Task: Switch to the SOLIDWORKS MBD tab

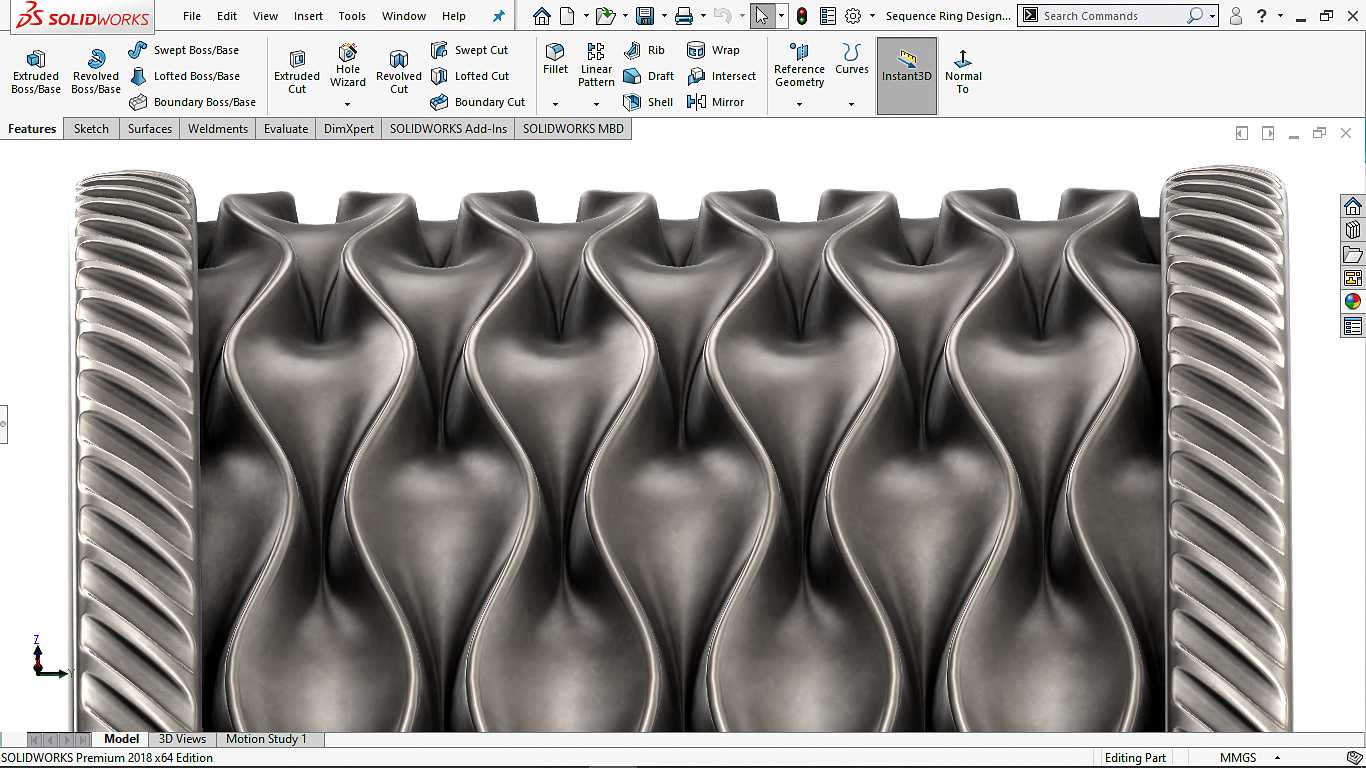Action: [573, 129]
